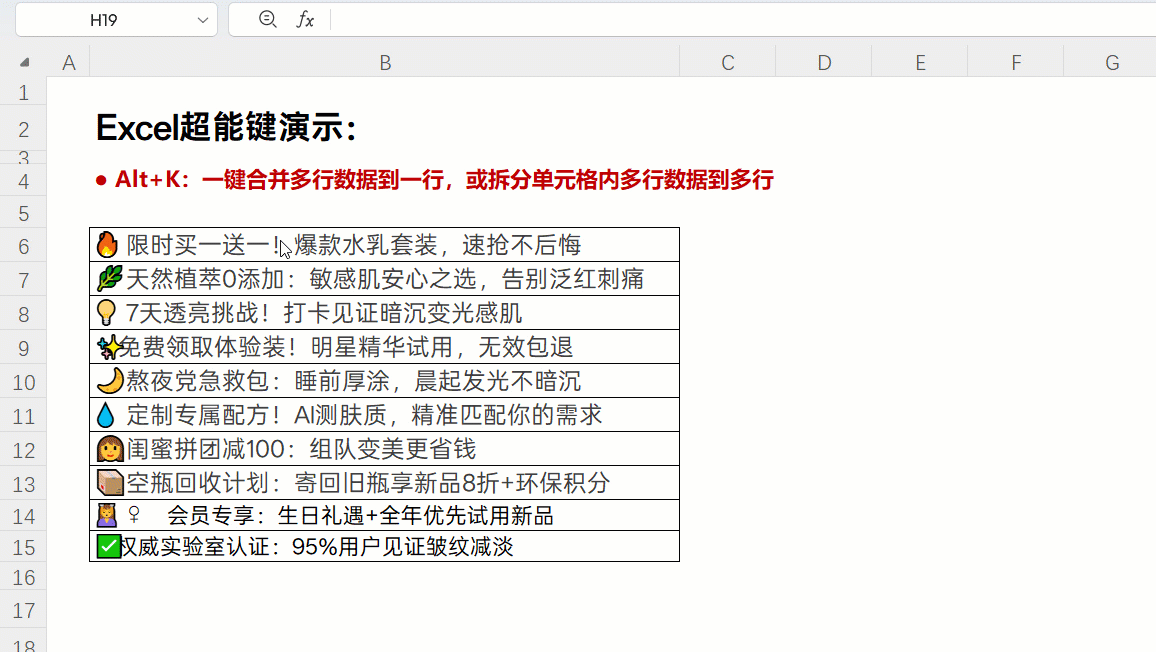This screenshot has width=1156, height=652.
Task: Select column E header
Action: pos(919,63)
